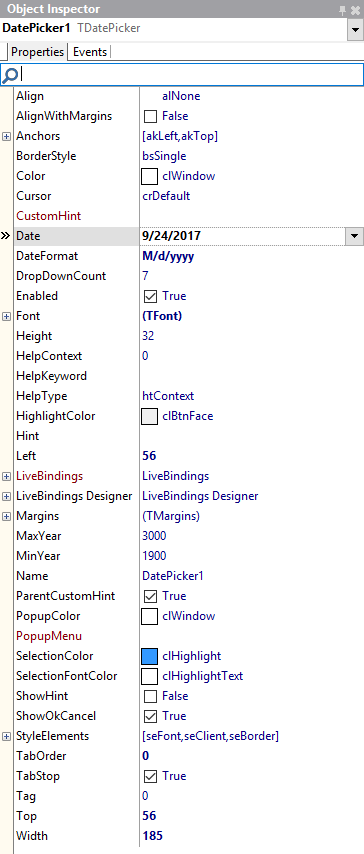Select the DateFormat M/d/yyyy value
The image size is (364, 854).
point(168,257)
